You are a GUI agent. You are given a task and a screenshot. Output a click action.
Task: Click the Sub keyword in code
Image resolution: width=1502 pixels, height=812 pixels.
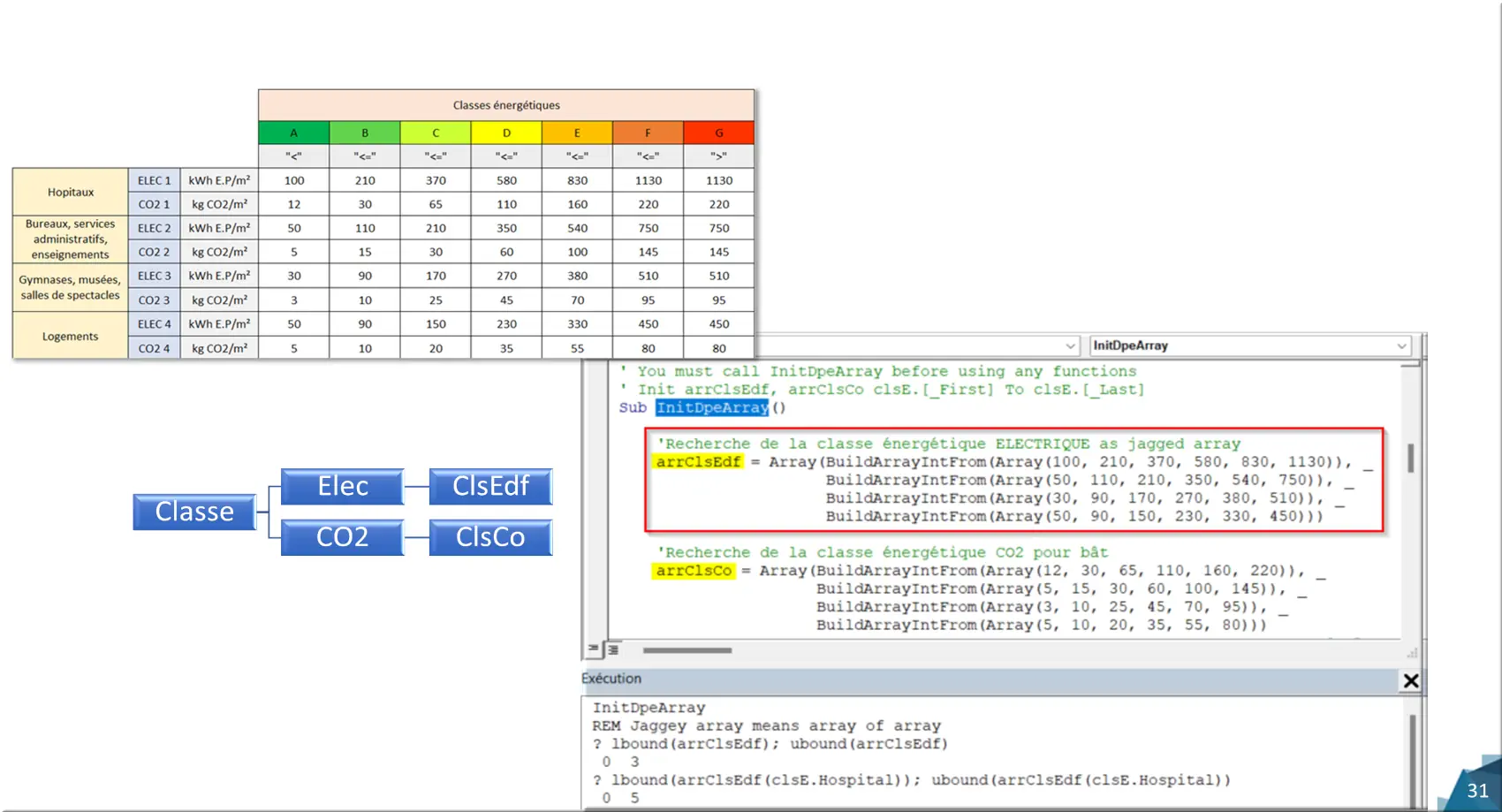[x=633, y=407]
